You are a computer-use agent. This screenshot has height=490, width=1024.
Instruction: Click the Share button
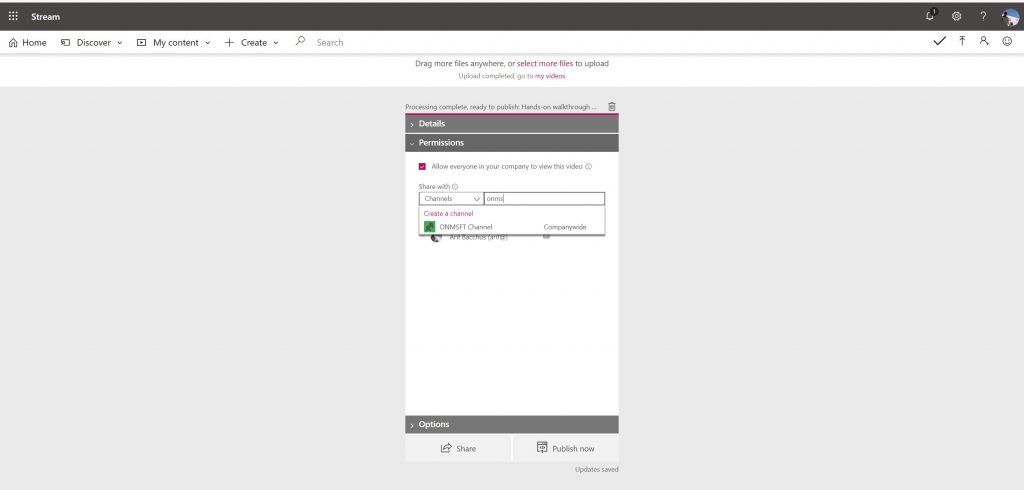[458, 448]
